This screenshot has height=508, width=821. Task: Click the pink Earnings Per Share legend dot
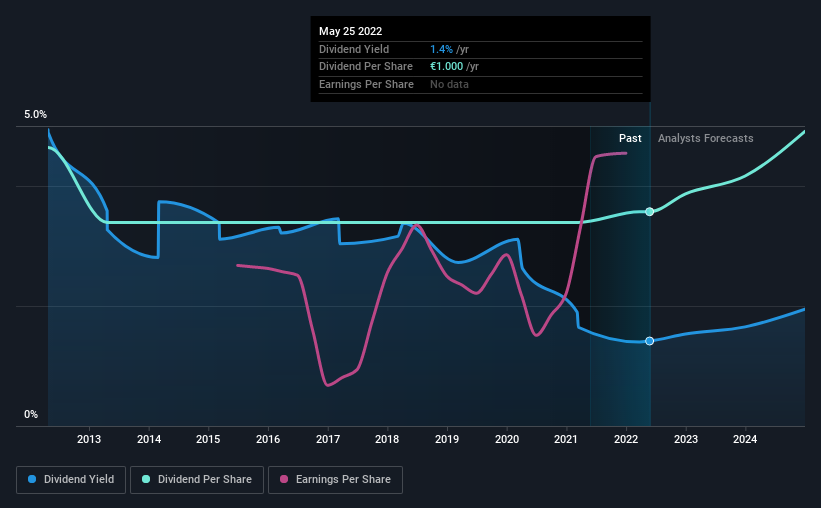[284, 479]
